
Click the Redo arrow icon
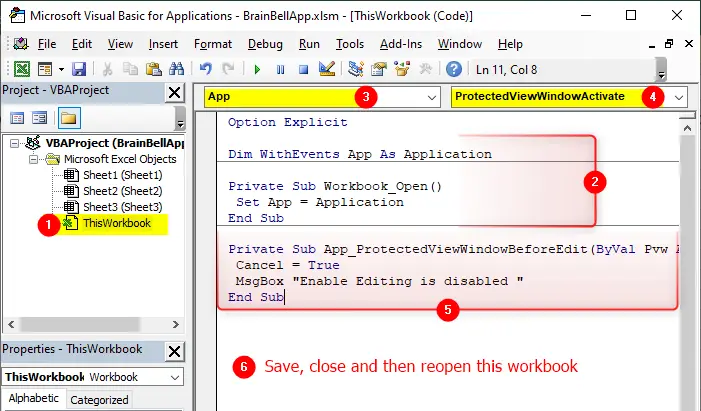click(228, 69)
